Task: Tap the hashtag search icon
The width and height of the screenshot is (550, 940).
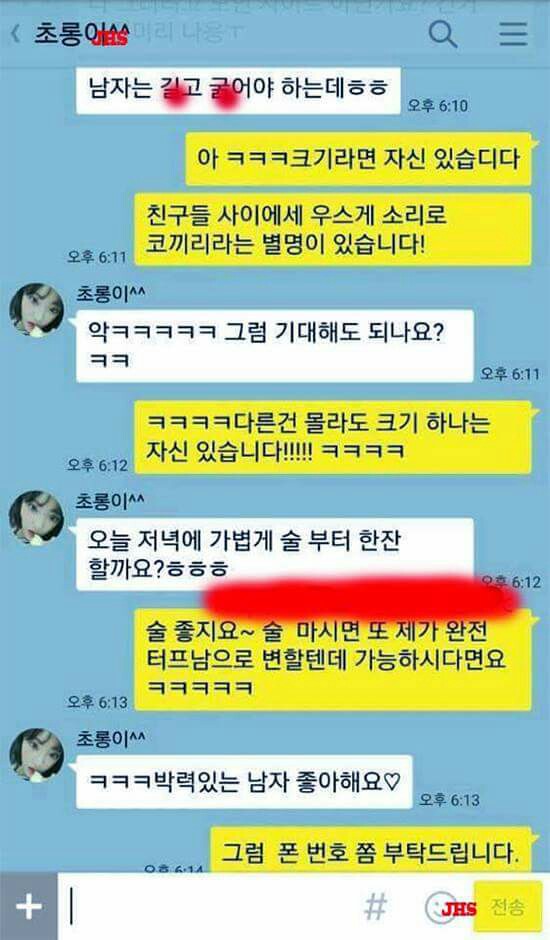Action: click(376, 906)
